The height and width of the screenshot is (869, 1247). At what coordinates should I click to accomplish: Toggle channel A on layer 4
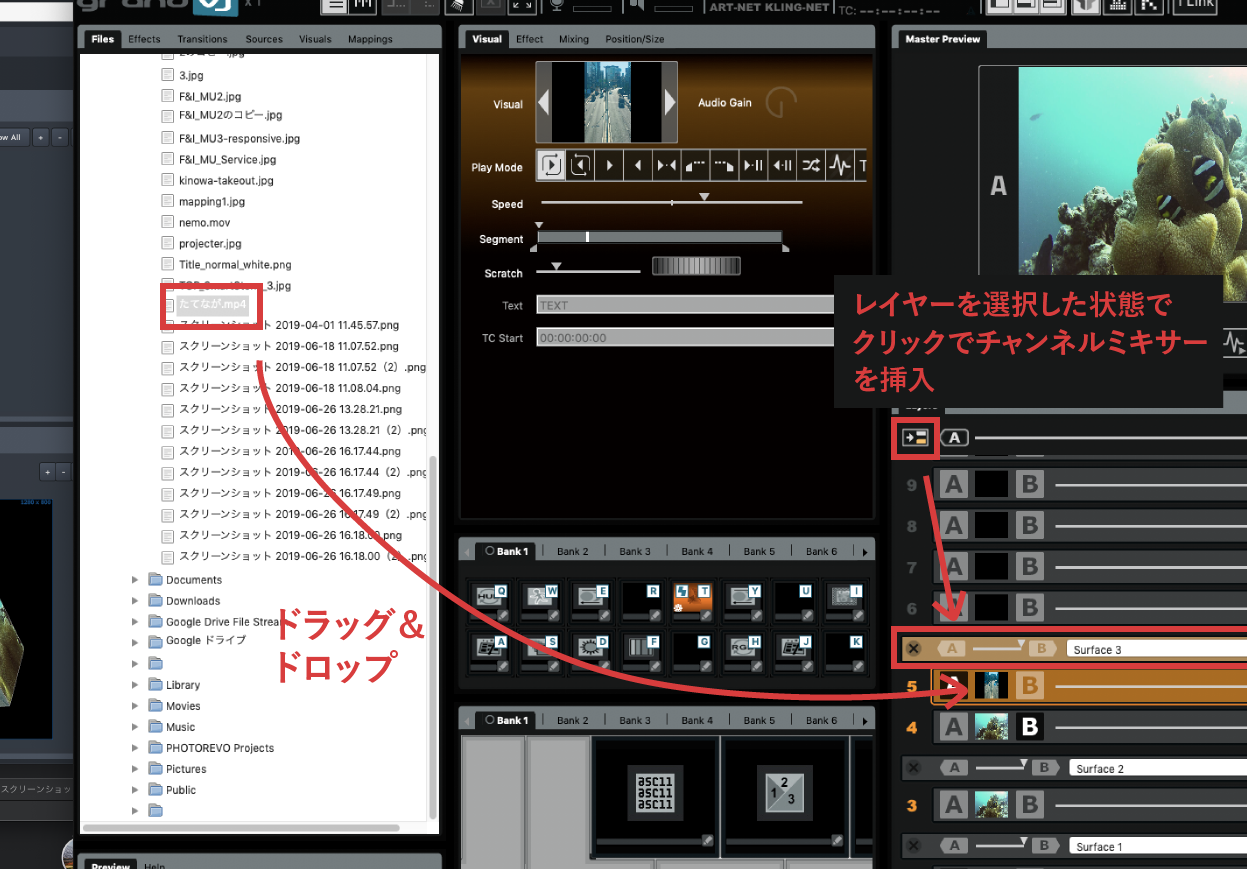(x=954, y=727)
